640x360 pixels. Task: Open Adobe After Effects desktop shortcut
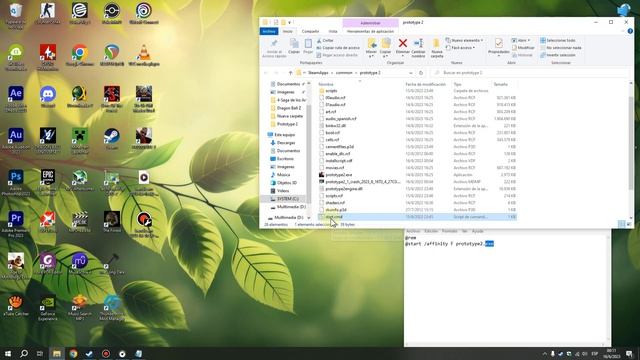[x=16, y=98]
